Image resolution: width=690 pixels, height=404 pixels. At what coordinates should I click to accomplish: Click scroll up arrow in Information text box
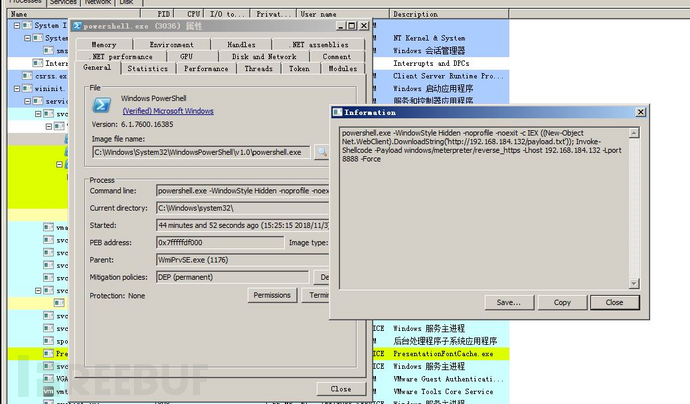click(634, 133)
